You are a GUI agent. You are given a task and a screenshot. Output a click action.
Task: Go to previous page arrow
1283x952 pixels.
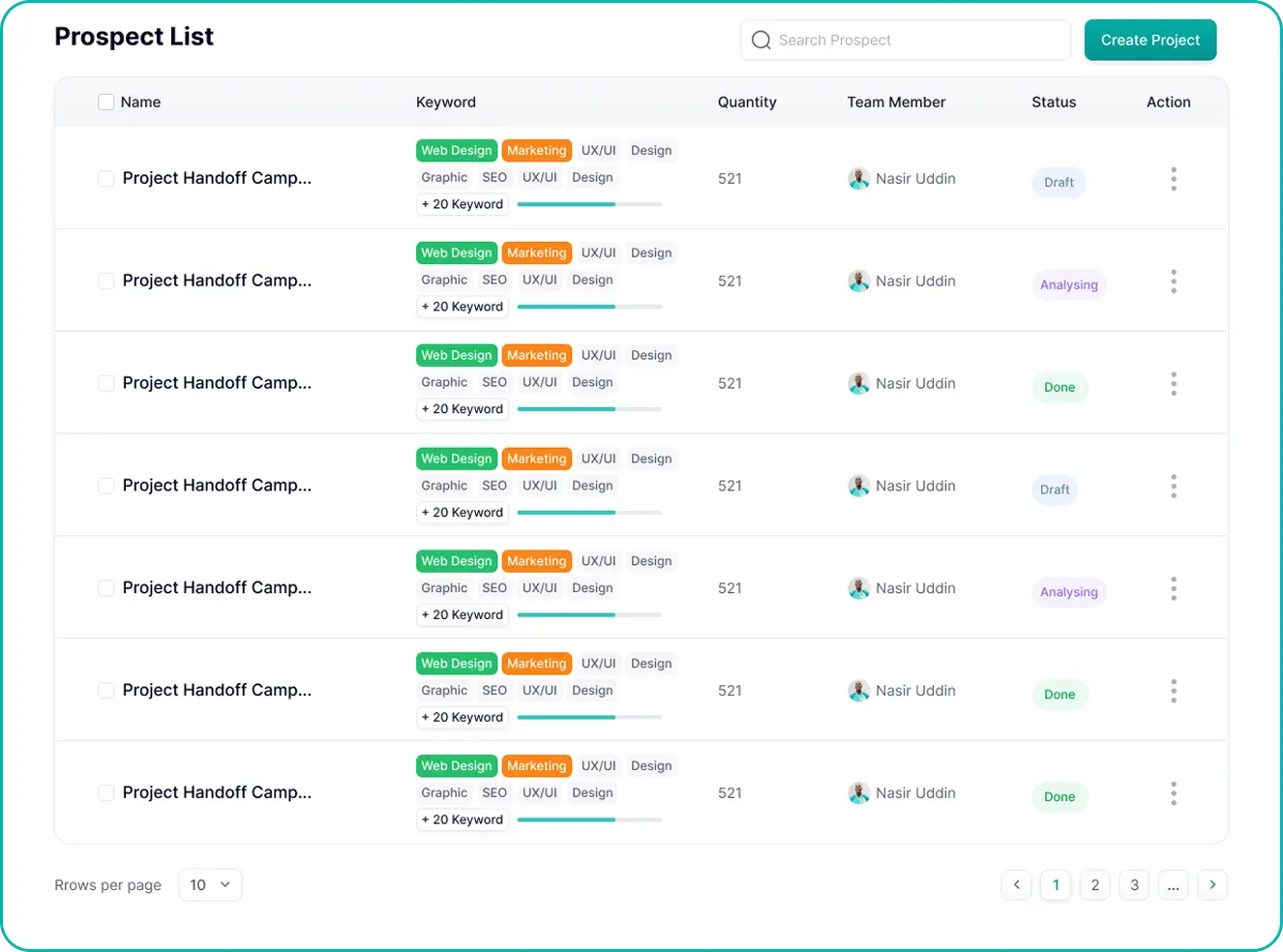[x=1016, y=884]
